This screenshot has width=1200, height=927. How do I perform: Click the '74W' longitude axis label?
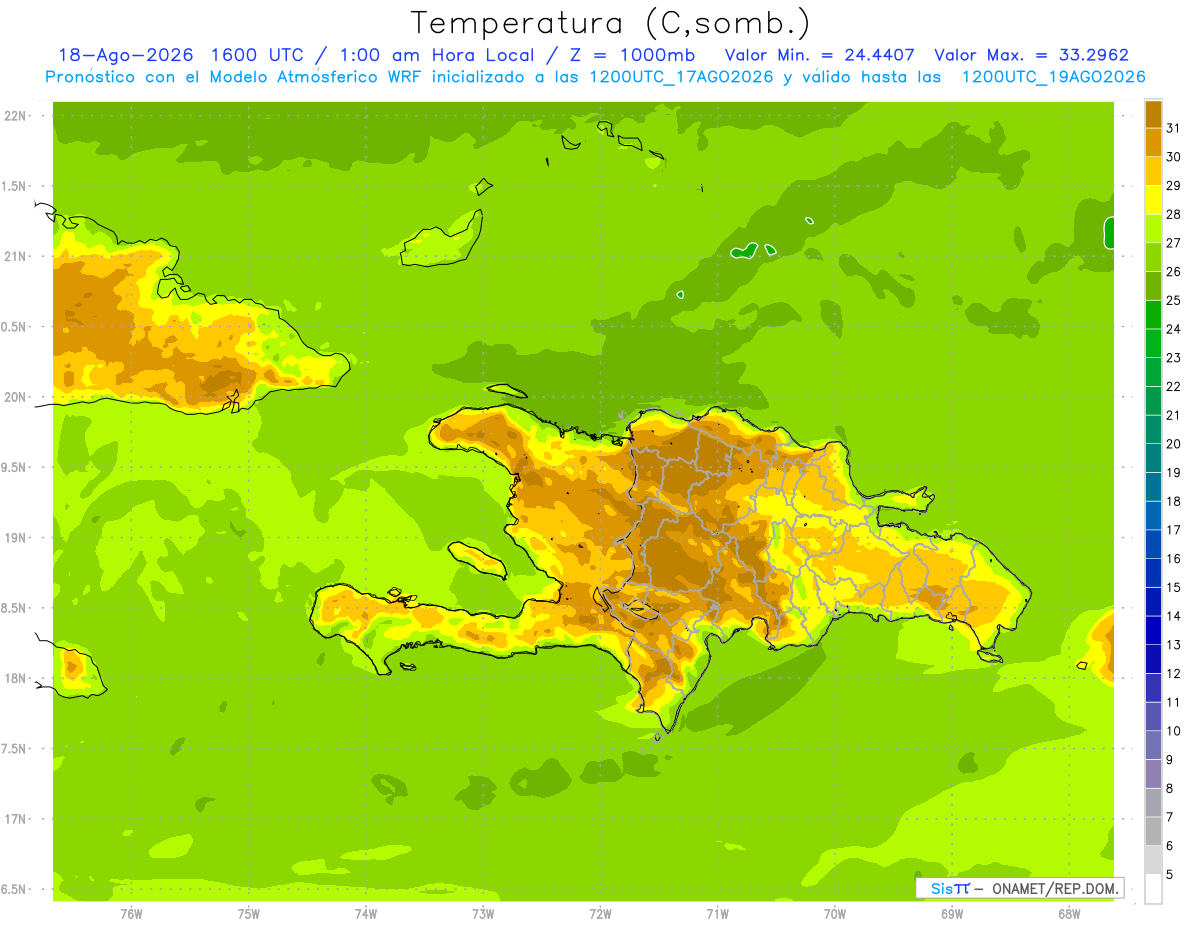click(366, 913)
